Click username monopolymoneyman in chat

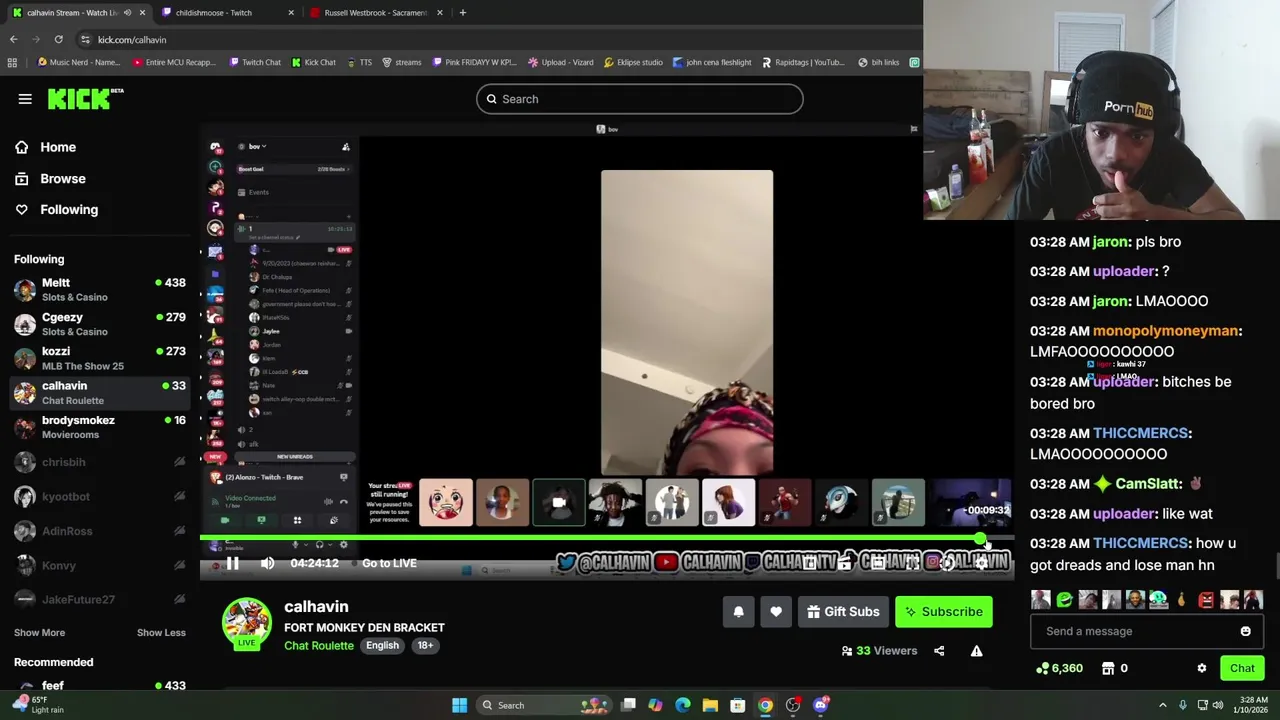[1165, 331]
